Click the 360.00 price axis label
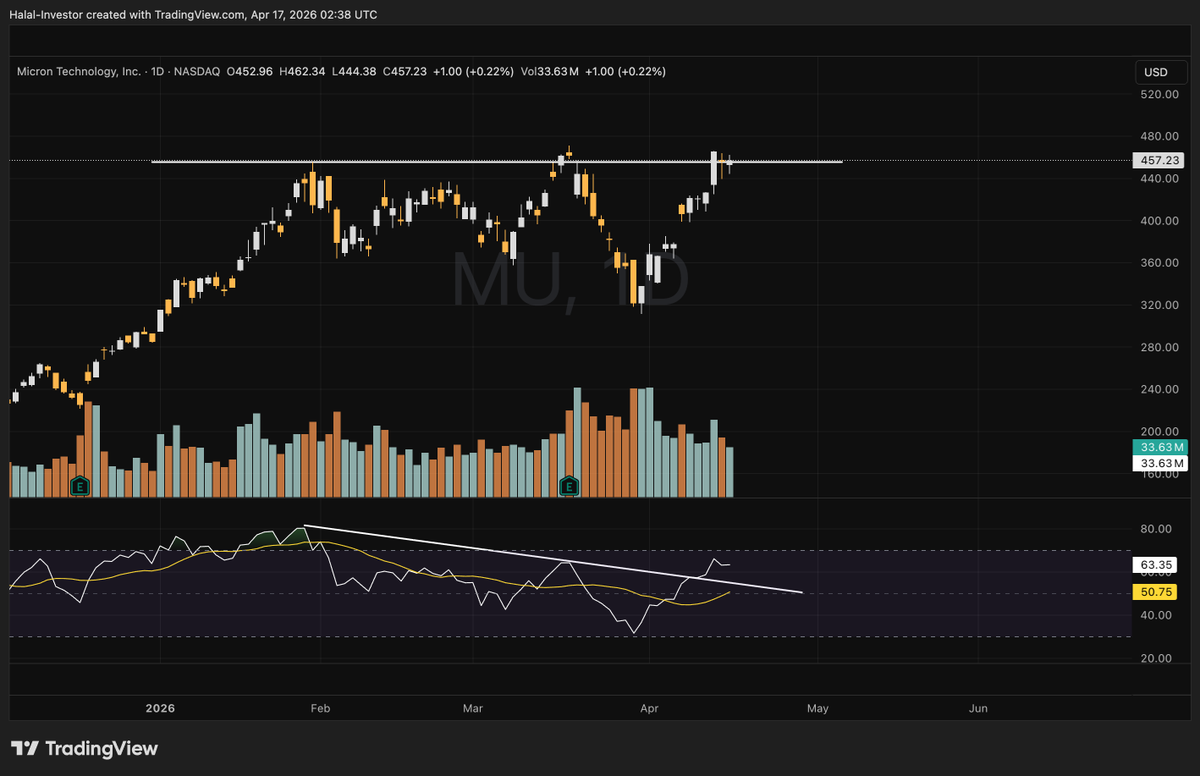Viewport: 1200px width, 776px height. [x=1158, y=263]
